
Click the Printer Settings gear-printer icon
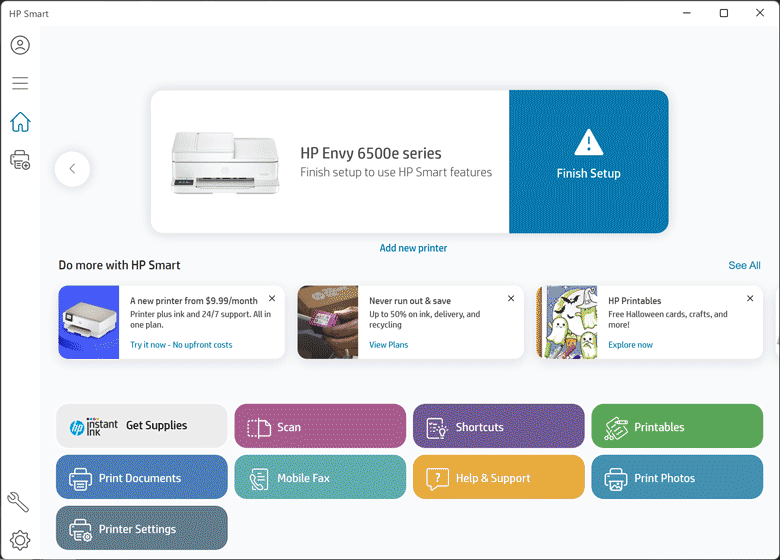(x=80, y=530)
